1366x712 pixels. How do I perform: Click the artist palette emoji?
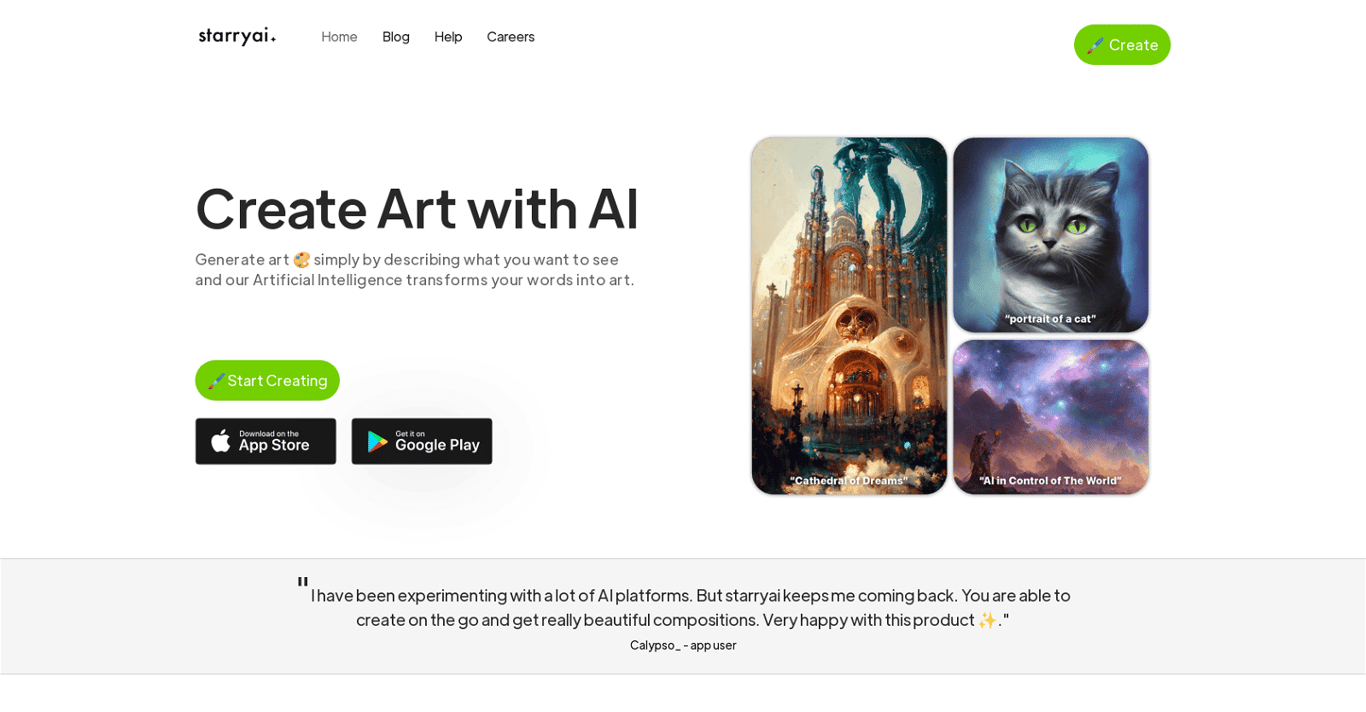302,260
